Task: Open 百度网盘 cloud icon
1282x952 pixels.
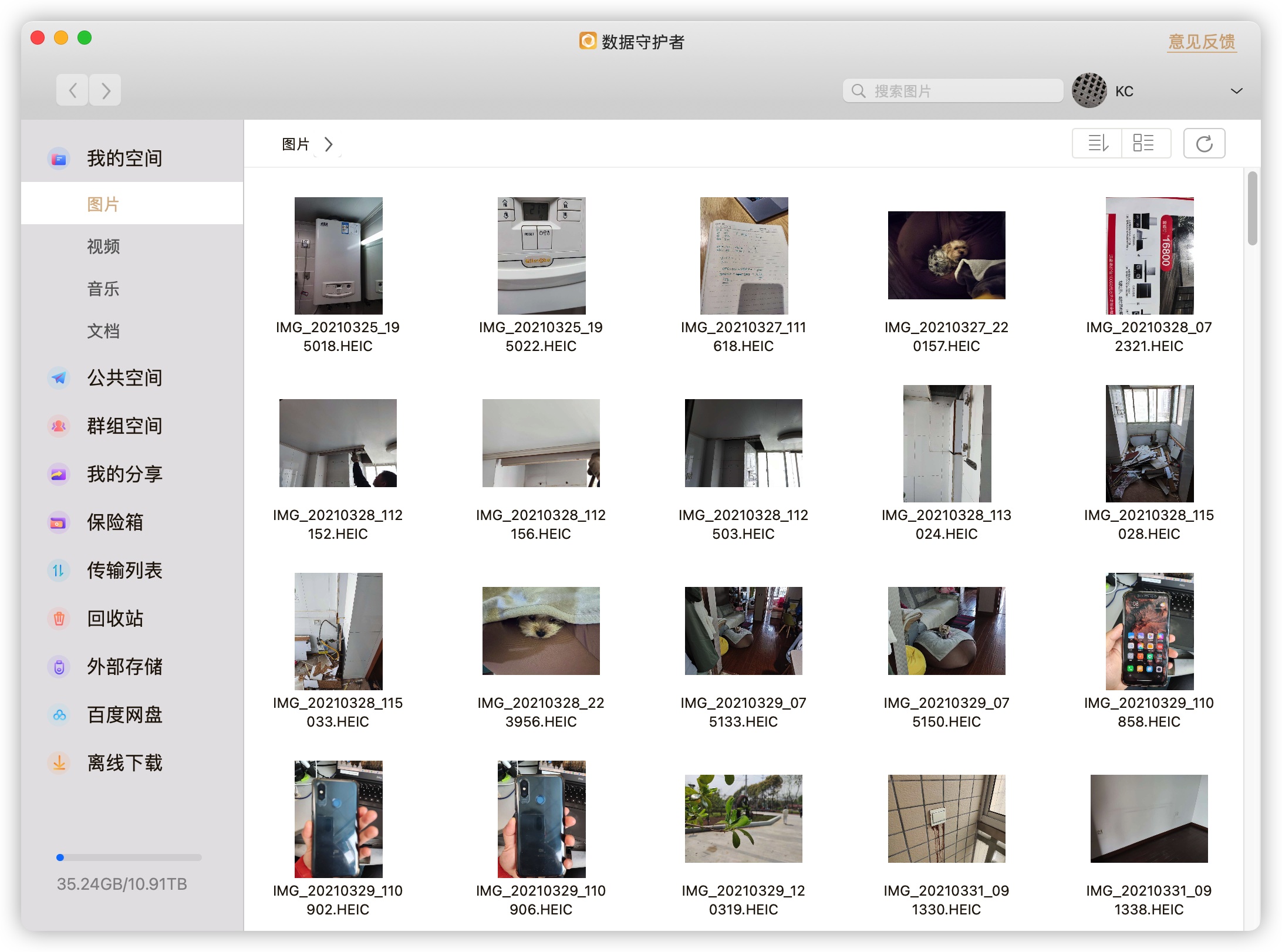Action: click(59, 714)
